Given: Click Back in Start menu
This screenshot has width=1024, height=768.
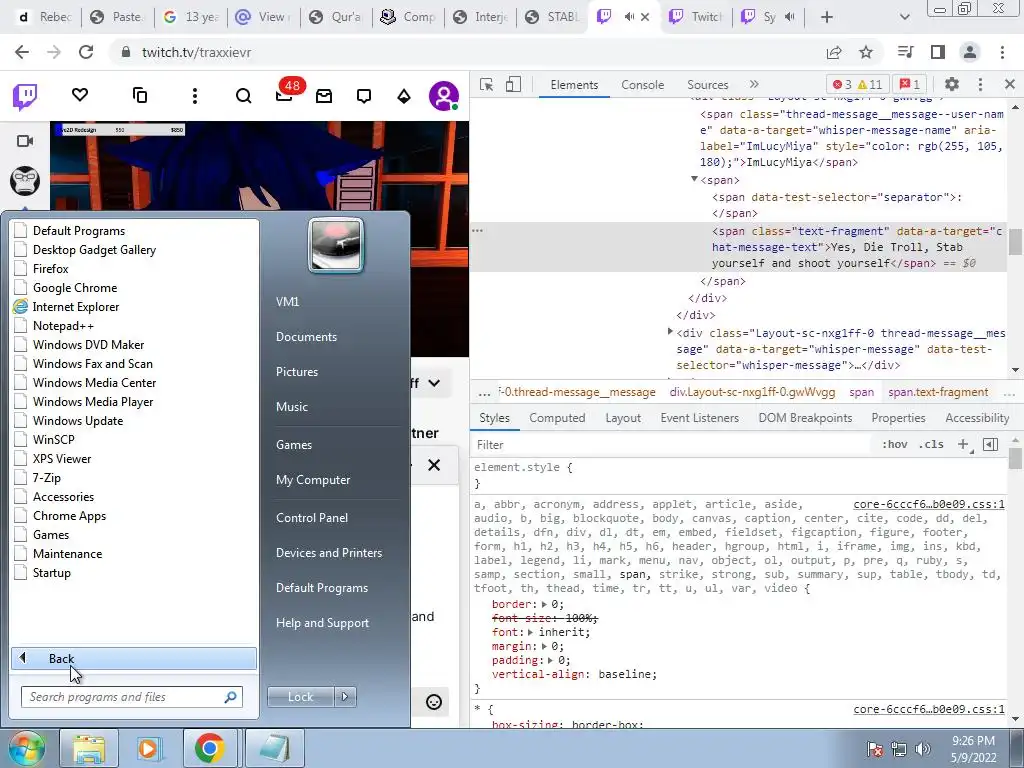Looking at the screenshot, I should (x=134, y=658).
